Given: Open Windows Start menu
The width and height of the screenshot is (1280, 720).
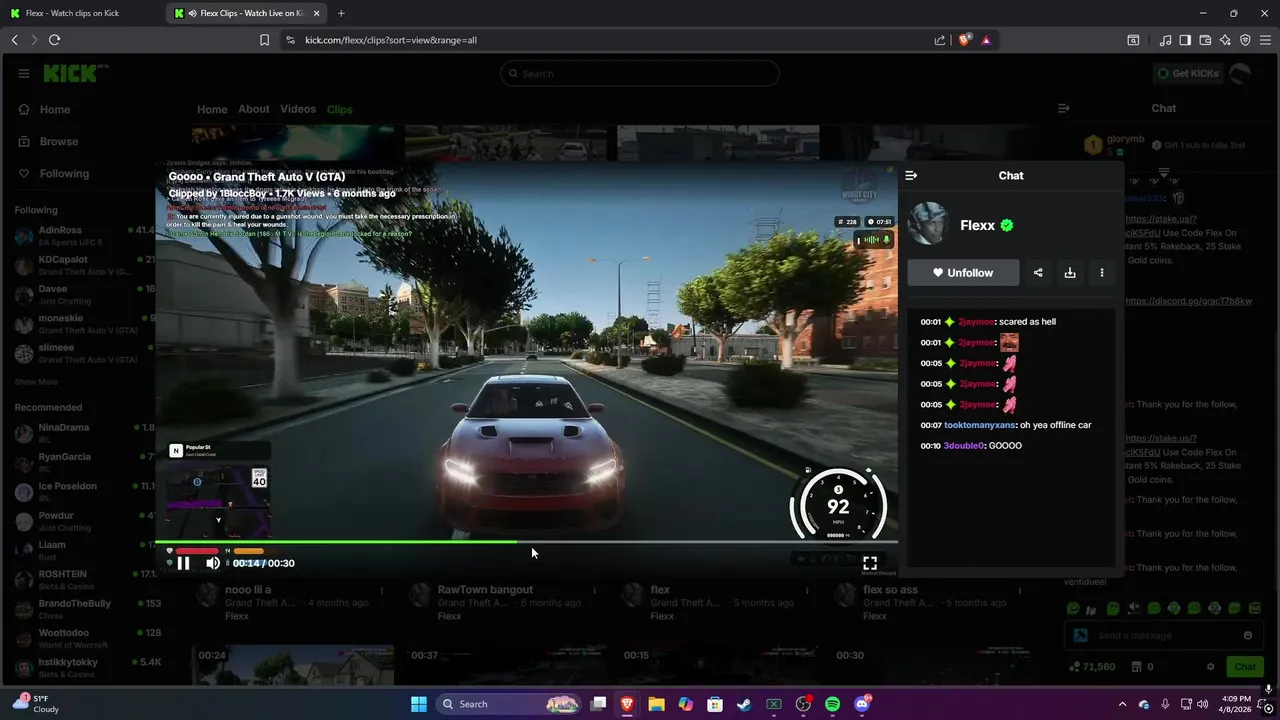Looking at the screenshot, I should pos(419,704).
